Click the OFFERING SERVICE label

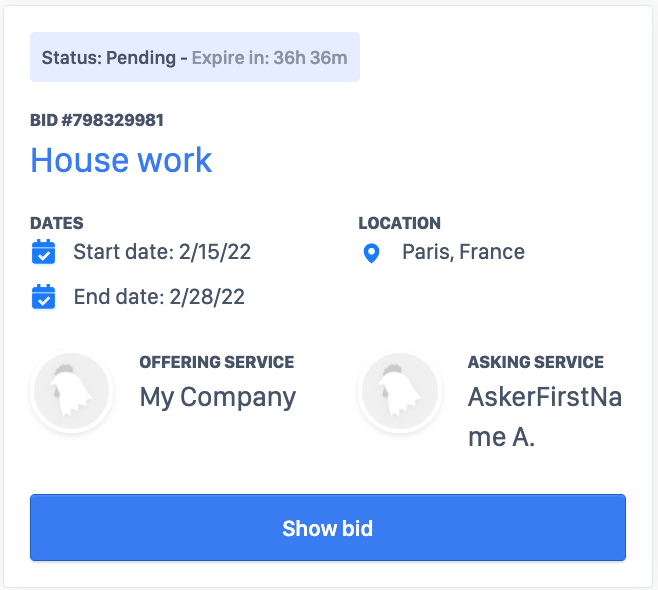pos(216,362)
